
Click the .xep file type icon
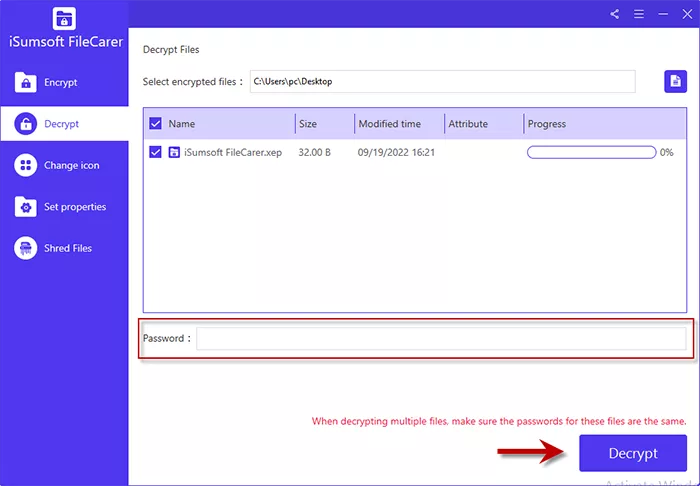(174, 152)
